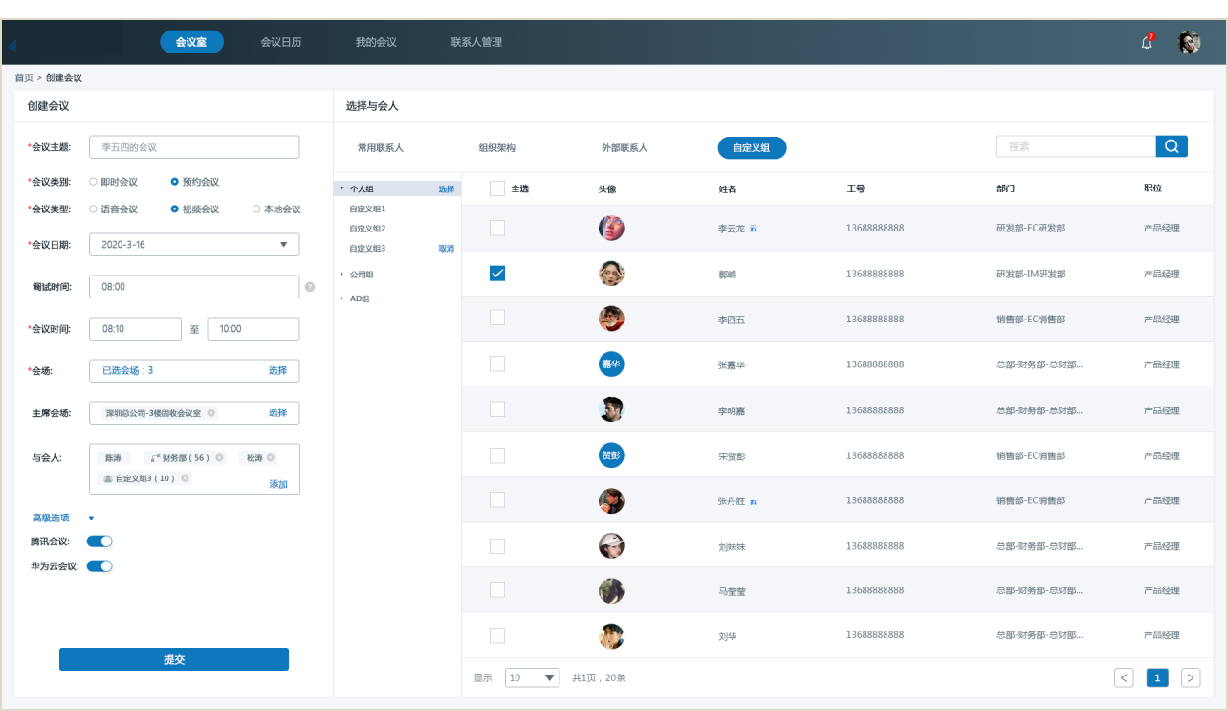Expand the 公司组 tree node
Image resolution: width=1228 pixels, height=711 pixels.
(342, 274)
